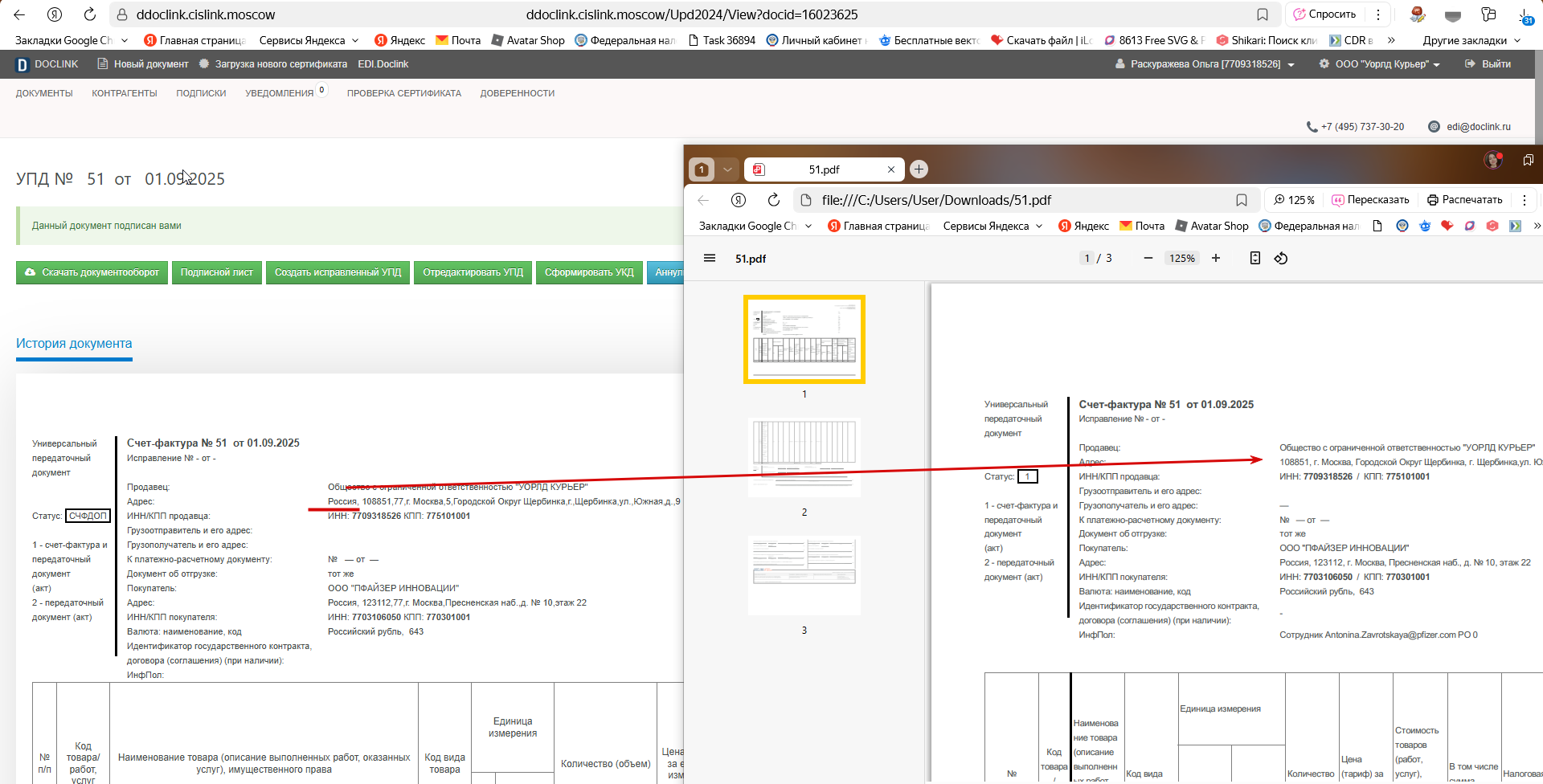The width and height of the screenshot is (1543, 784).
Task: Expand organization dropdown ООО "Уорлд Курьер"
Action: [1380, 64]
